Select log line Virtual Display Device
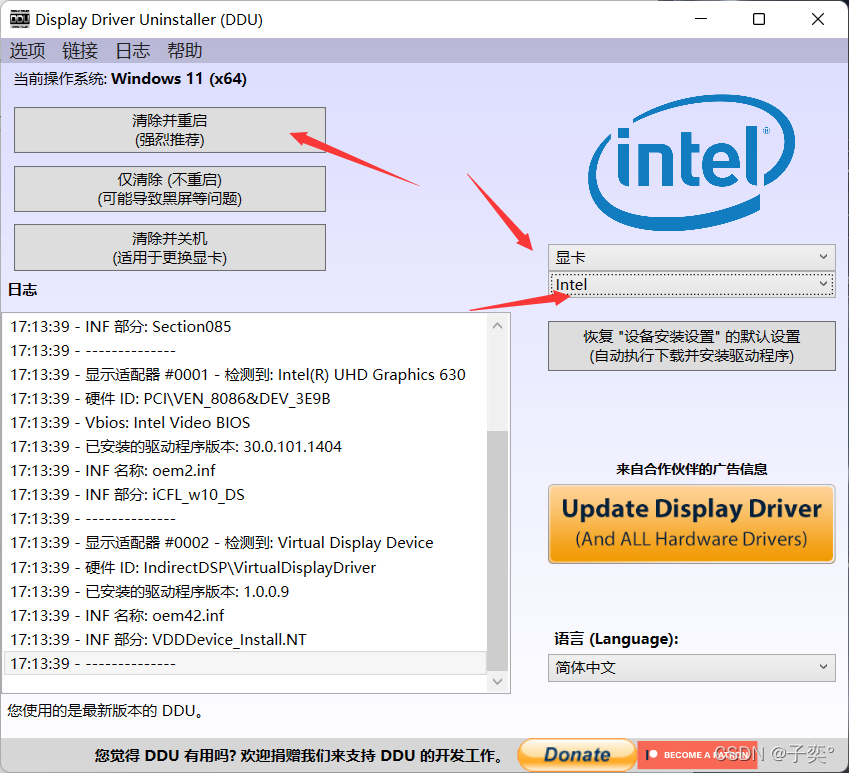 [x=245, y=542]
